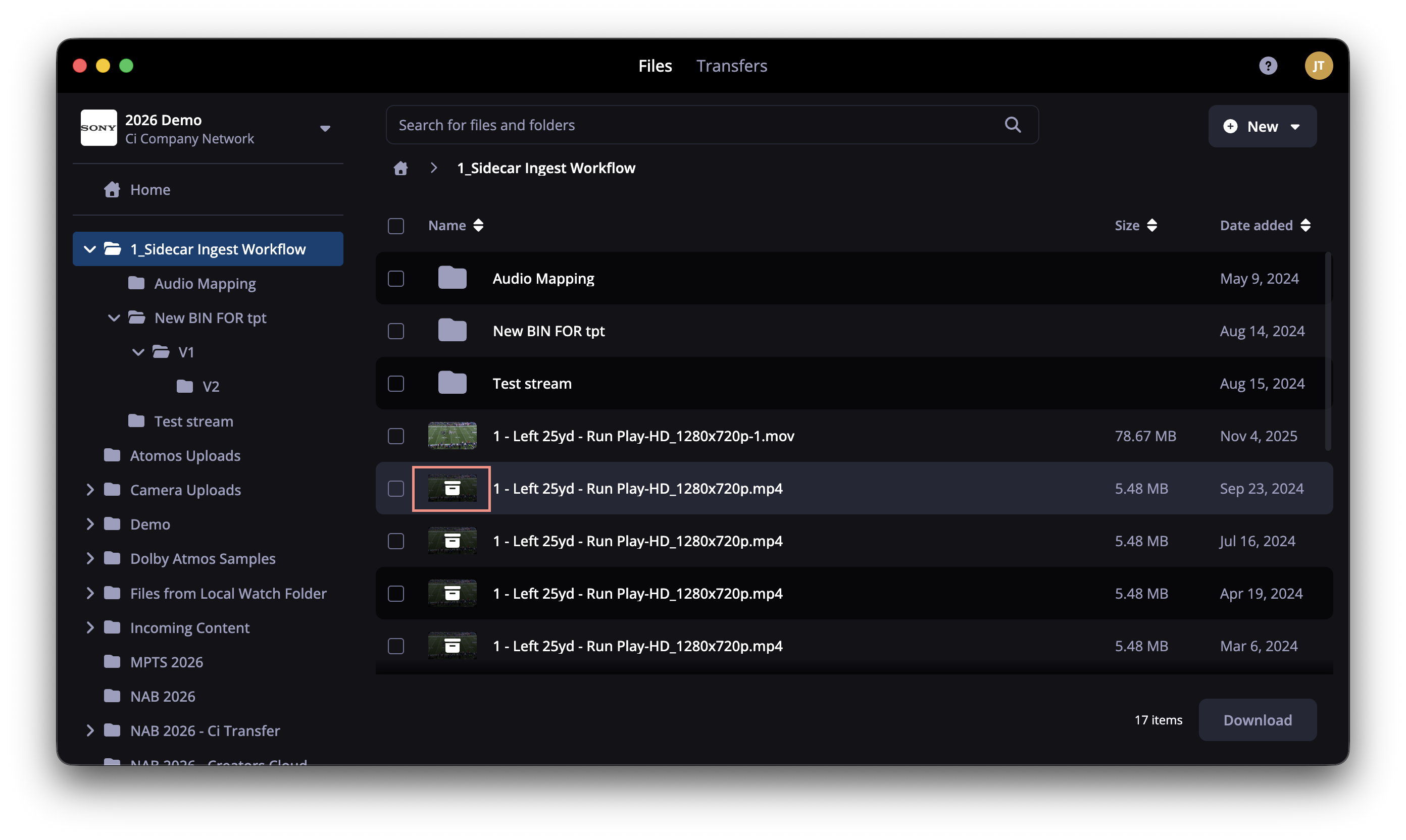
Task: Click the Camera Uploads folder icon in sidebar
Action: [x=112, y=489]
